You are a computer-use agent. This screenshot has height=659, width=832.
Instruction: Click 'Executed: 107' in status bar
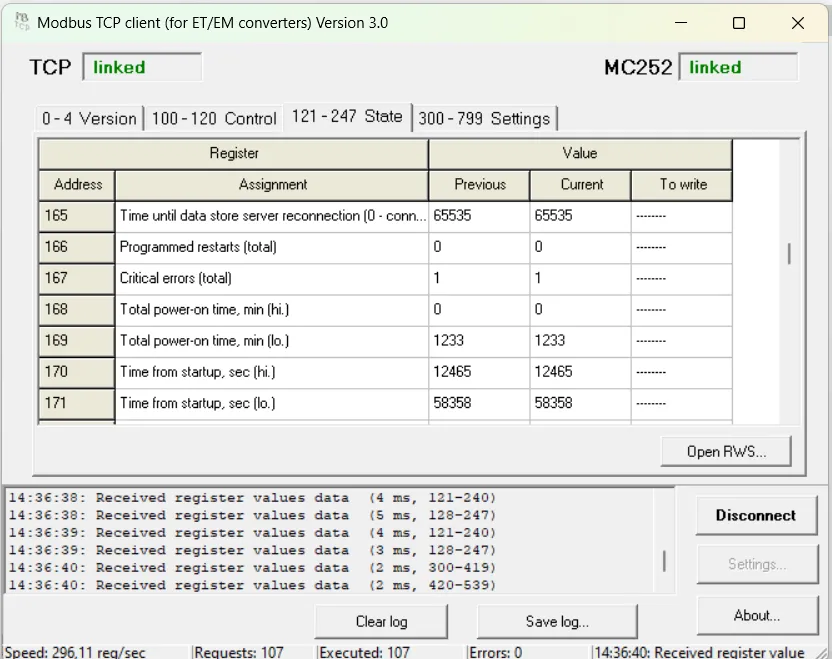click(x=365, y=652)
